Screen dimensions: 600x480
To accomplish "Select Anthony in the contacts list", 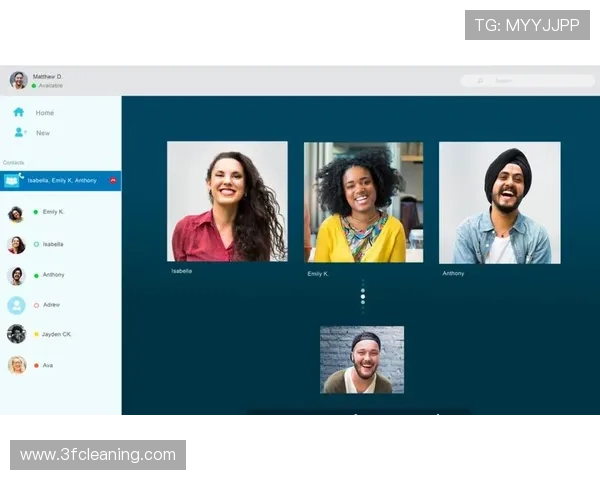I will [x=53, y=275].
